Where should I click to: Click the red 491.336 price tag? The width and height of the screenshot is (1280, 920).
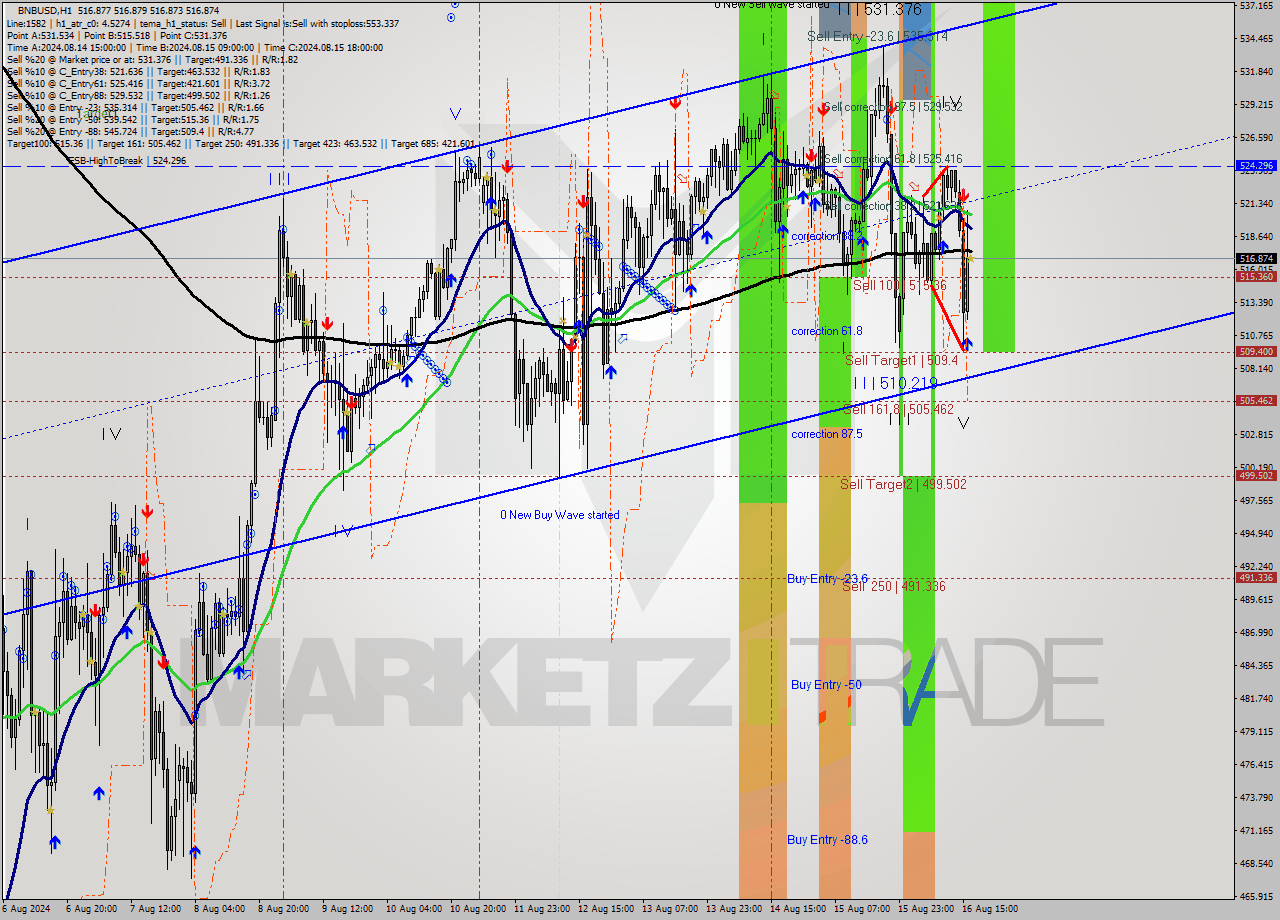click(x=1256, y=578)
